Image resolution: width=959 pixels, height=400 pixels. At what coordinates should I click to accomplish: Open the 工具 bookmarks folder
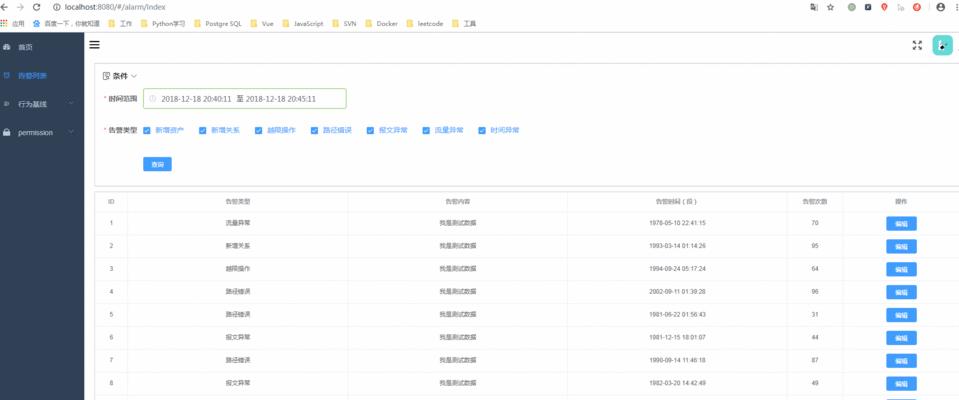click(464, 24)
